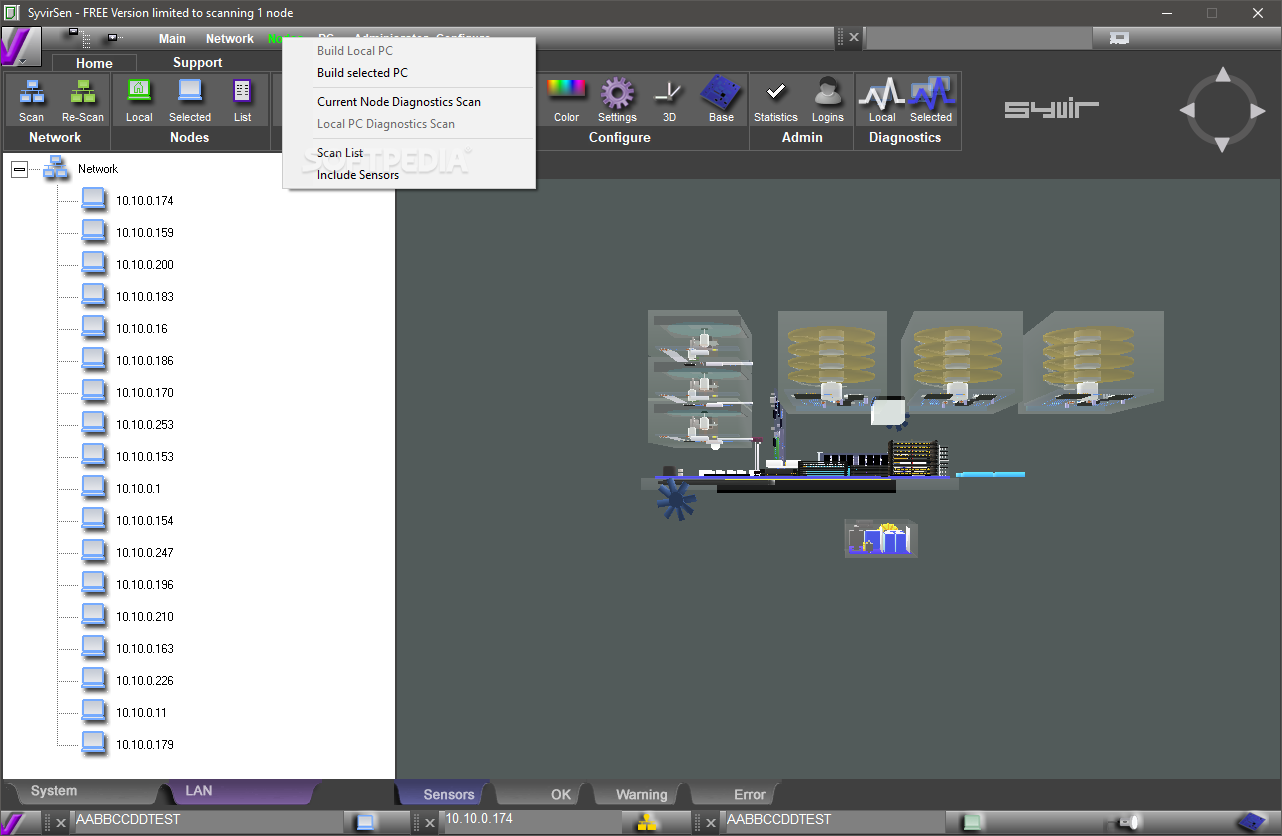Close the first AABBCCDDTEST status field
This screenshot has height=836, width=1282.
point(60,823)
